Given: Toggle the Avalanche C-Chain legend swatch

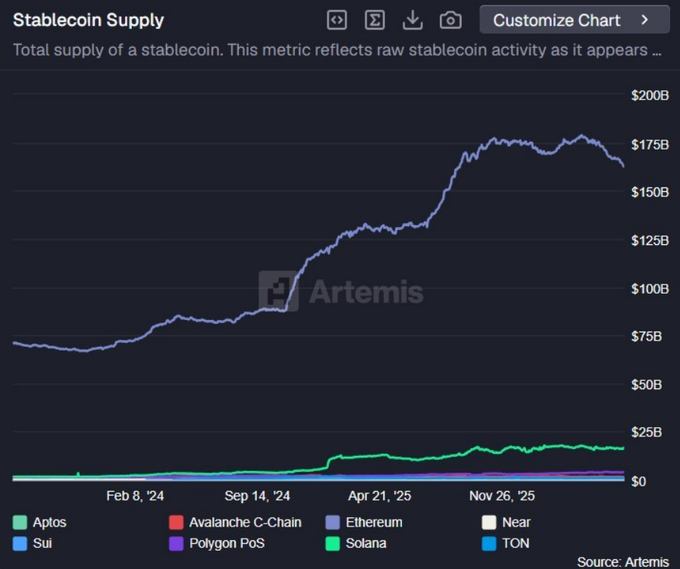Looking at the screenshot, I should (x=176, y=522).
